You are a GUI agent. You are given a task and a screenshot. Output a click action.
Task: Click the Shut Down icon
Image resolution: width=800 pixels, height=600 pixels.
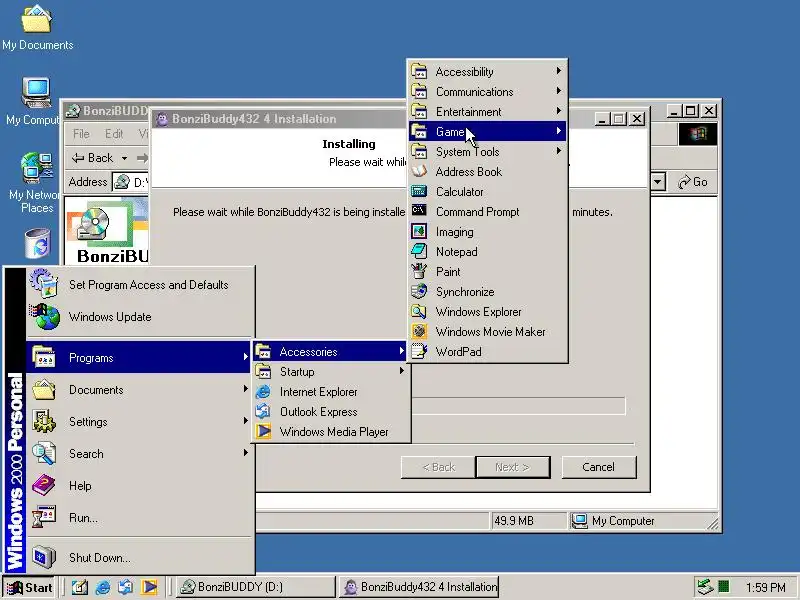pyautogui.click(x=44, y=557)
